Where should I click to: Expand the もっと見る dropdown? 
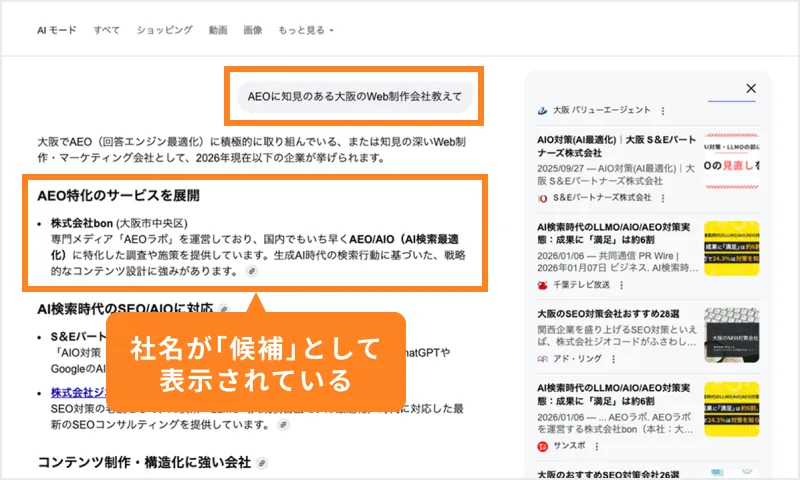pos(305,30)
